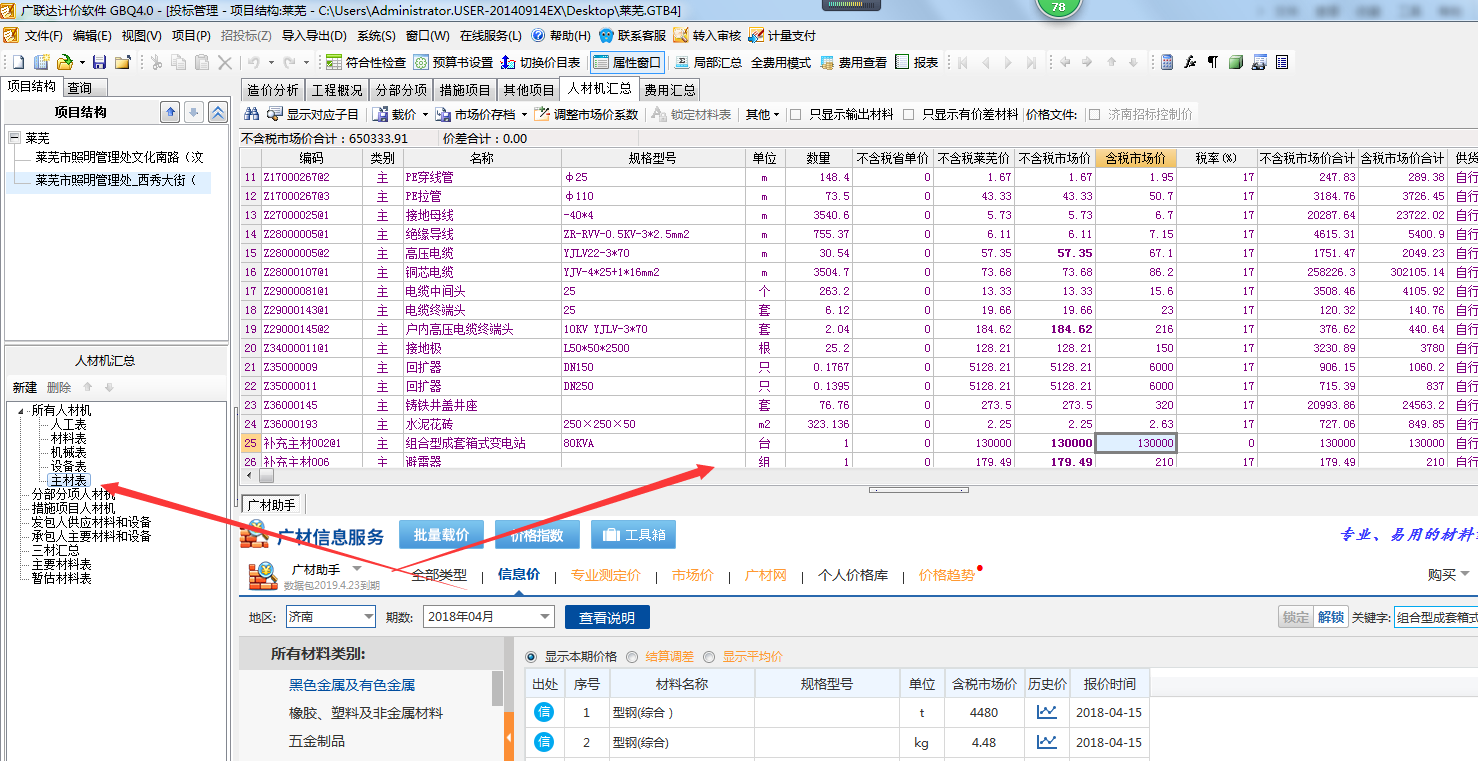This screenshot has width=1478, height=761.
Task: Click move-up arrow in 项目结构 panel
Action: pos(170,112)
